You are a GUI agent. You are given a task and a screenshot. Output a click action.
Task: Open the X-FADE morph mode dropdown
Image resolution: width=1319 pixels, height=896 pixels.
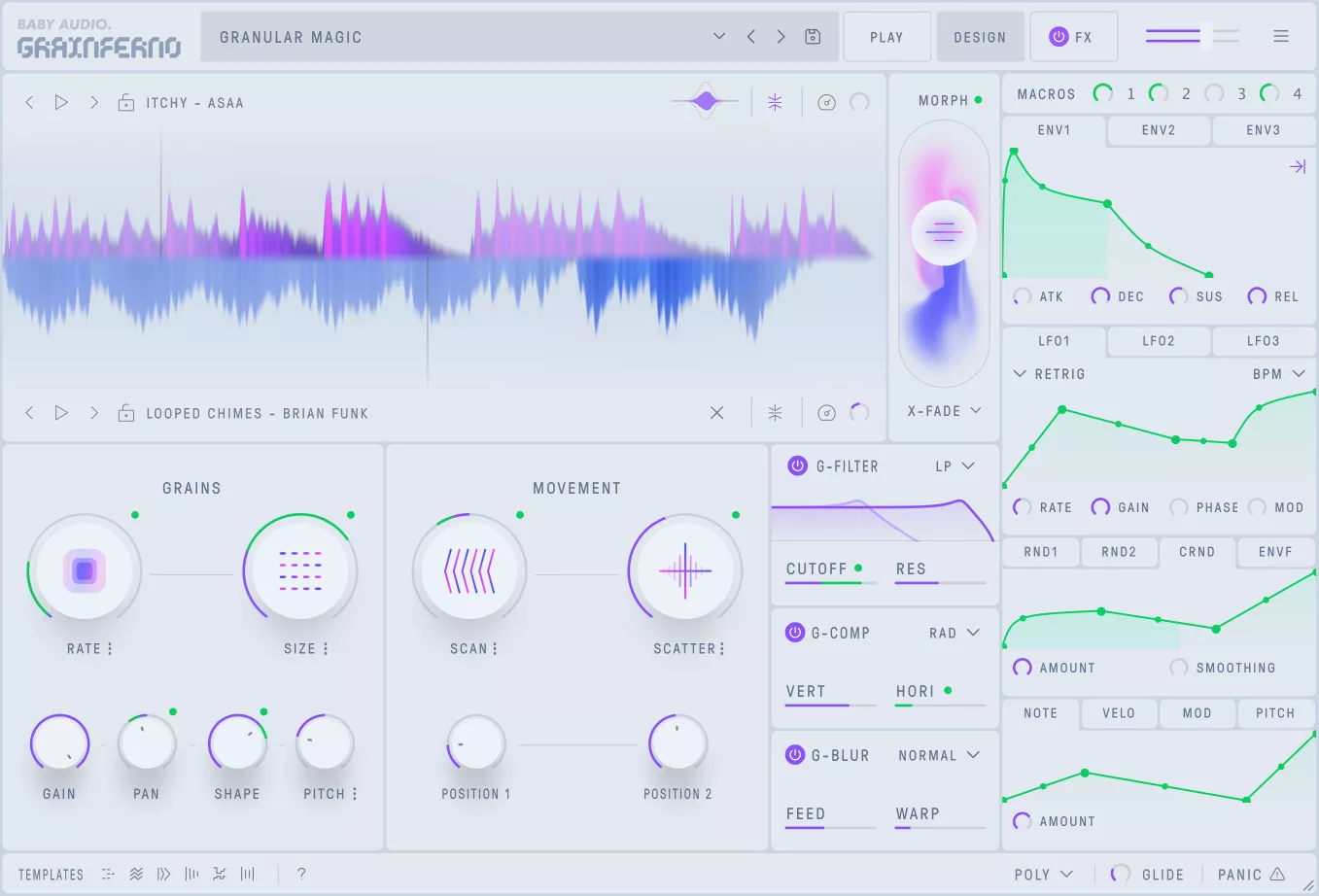(942, 410)
